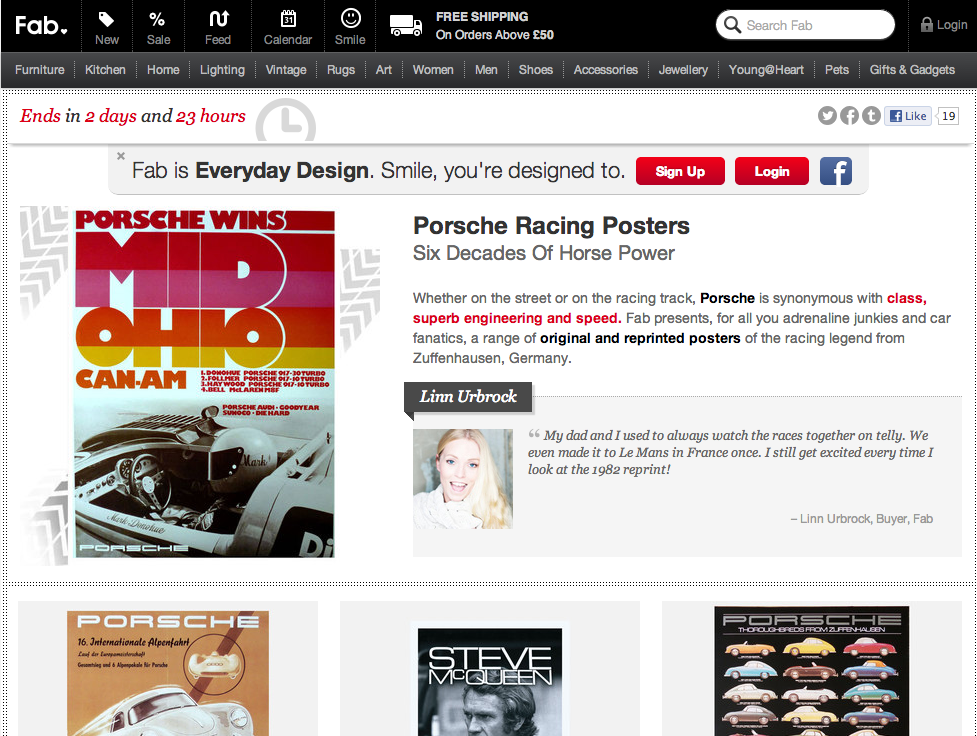
Task: Open the Calendar icon
Action: (x=288, y=18)
